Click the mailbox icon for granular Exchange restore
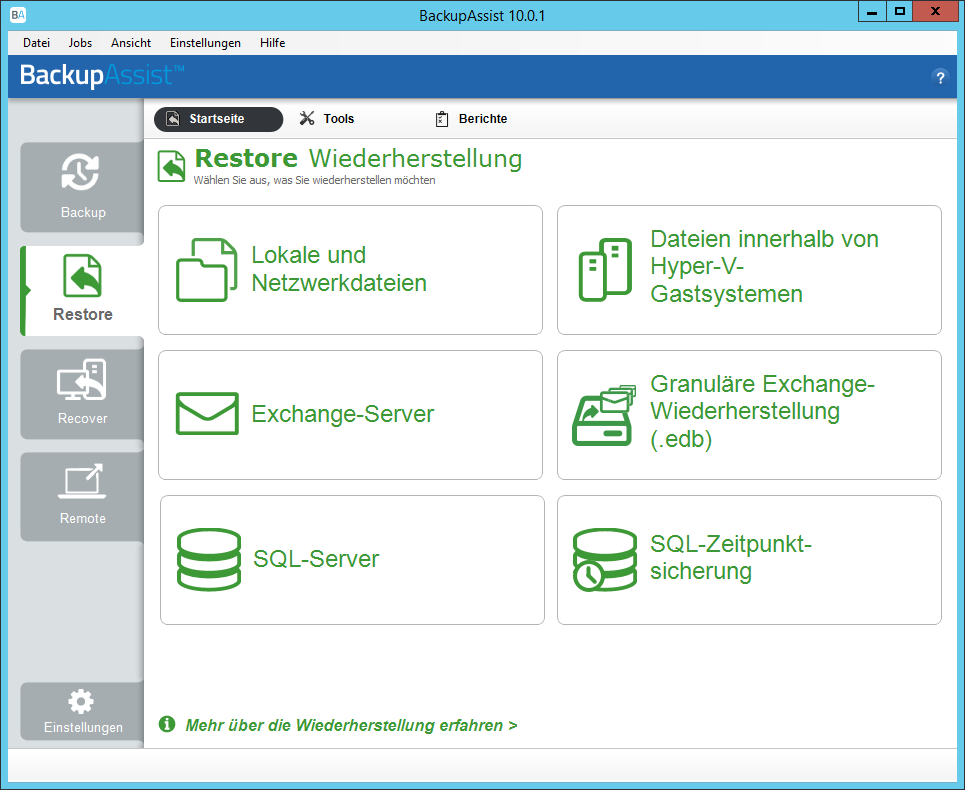 pyautogui.click(x=604, y=415)
